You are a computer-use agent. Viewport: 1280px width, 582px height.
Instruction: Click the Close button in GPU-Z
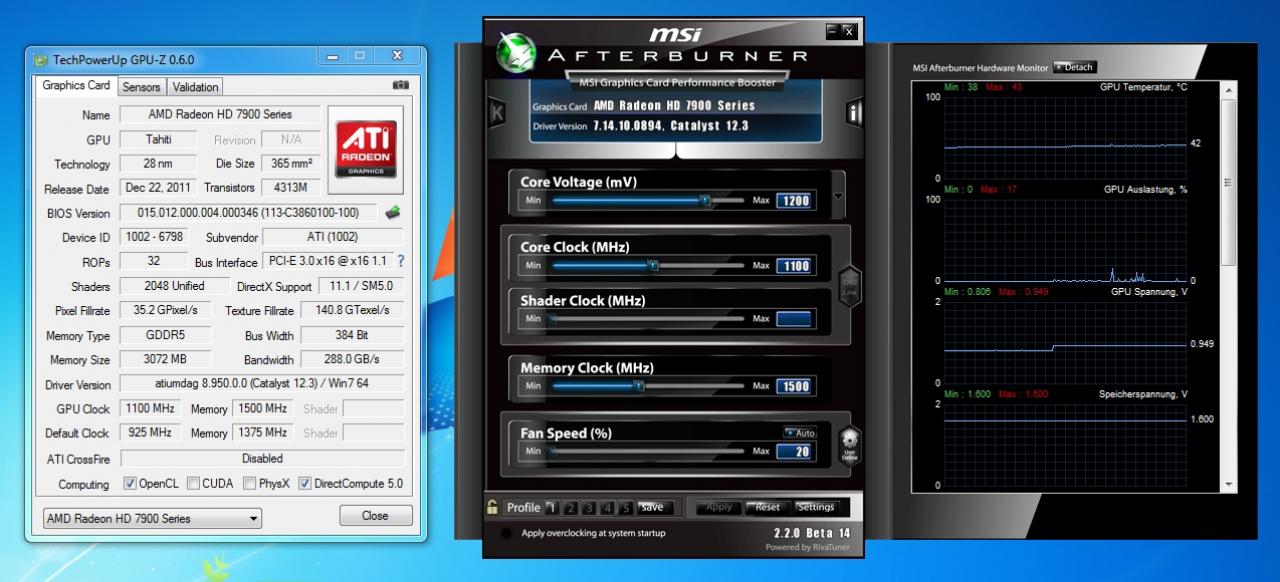click(x=376, y=516)
